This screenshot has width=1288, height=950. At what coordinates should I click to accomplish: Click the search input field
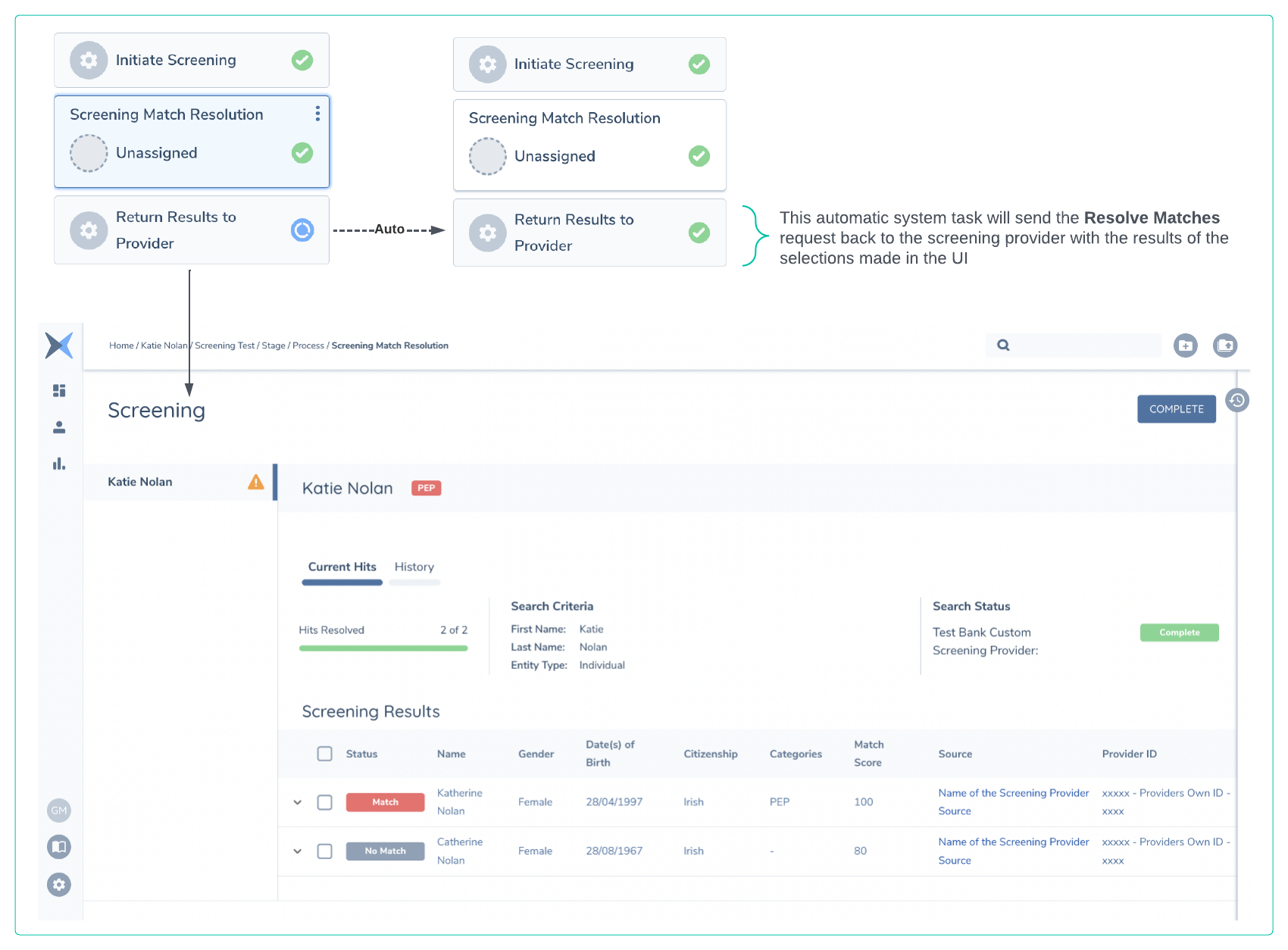coord(1083,345)
